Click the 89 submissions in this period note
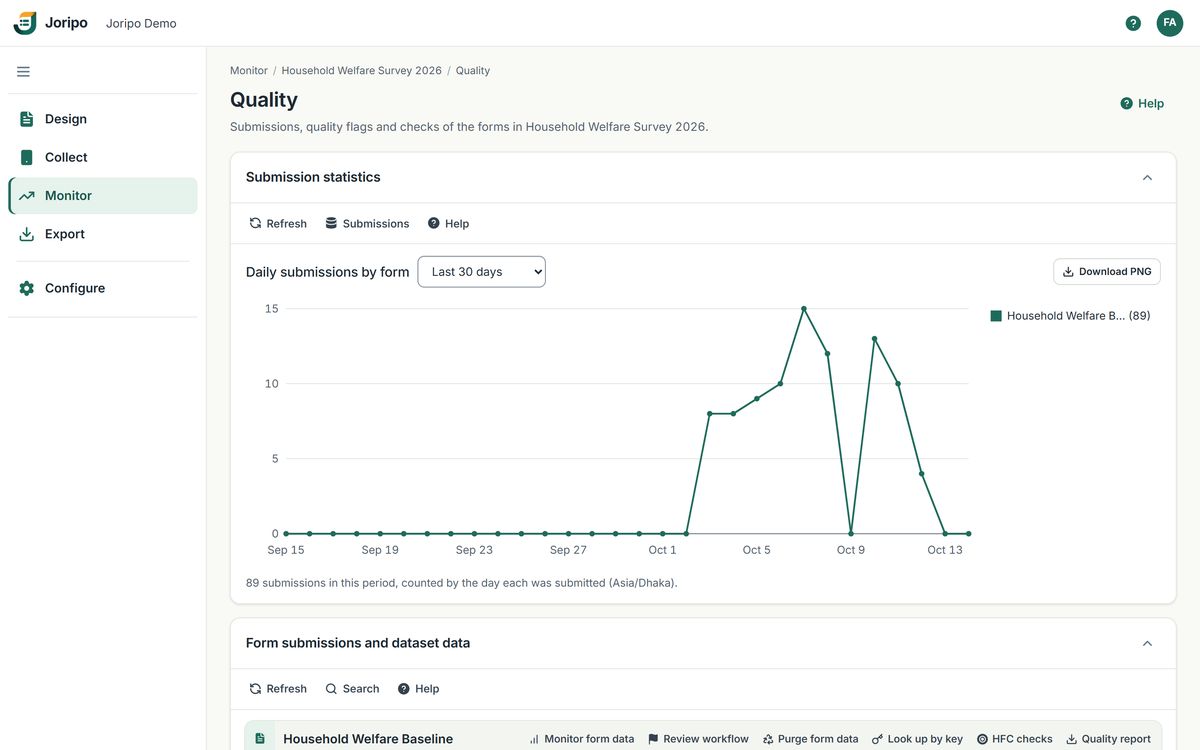 462,583
